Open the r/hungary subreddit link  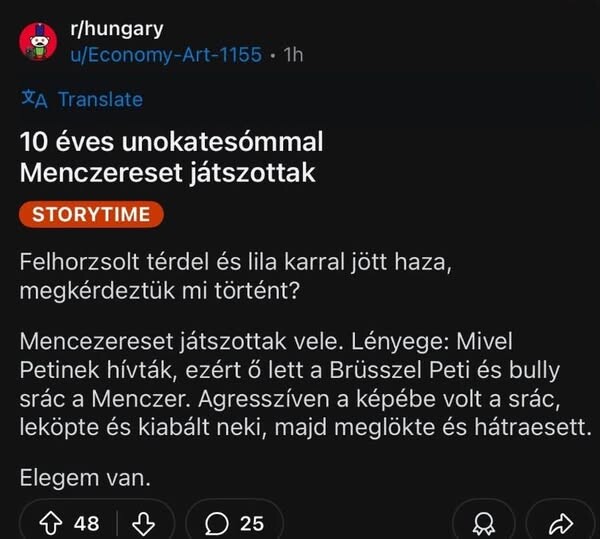pyautogui.click(x=116, y=29)
